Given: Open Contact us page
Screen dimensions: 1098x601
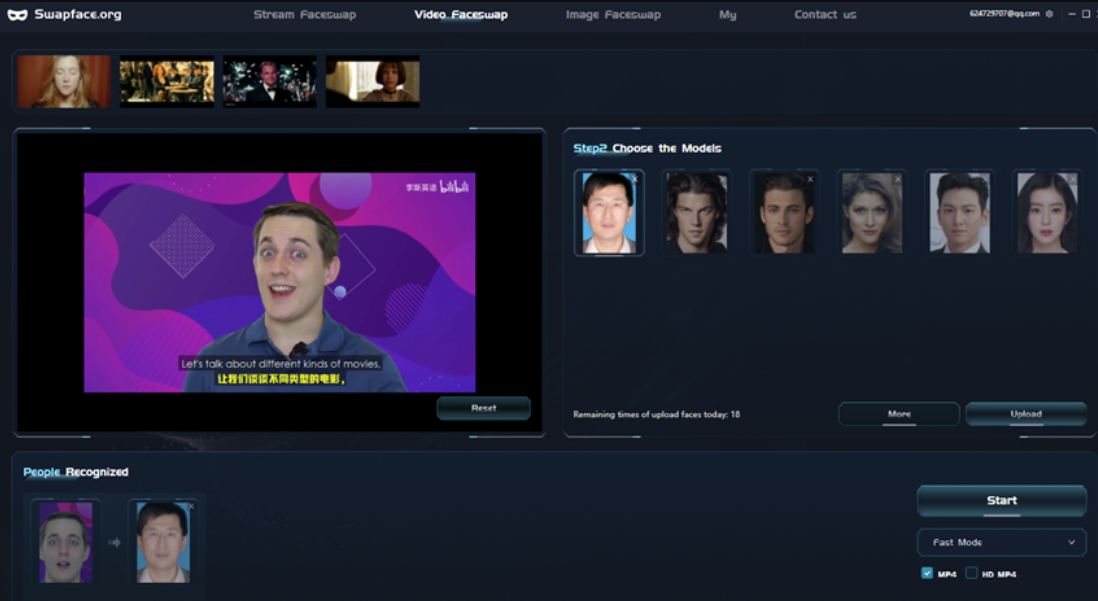Looking at the screenshot, I should 825,15.
